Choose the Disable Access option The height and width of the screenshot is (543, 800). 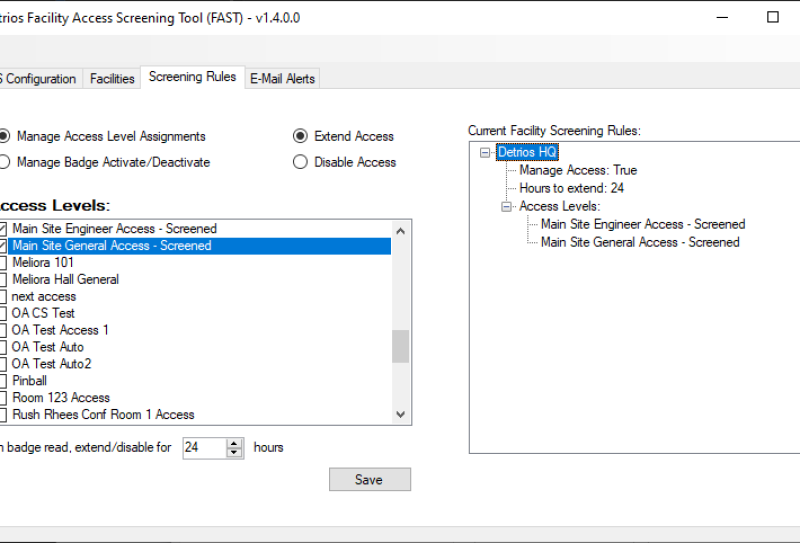pos(300,162)
